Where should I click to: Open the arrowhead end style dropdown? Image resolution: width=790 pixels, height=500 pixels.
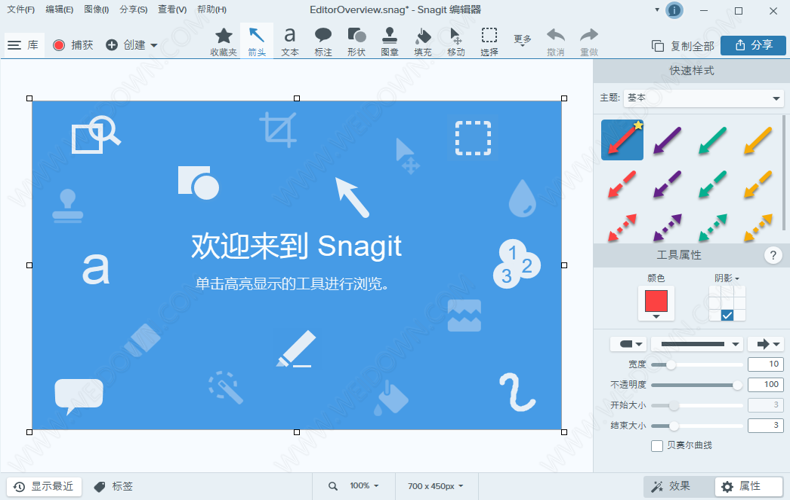[766, 344]
